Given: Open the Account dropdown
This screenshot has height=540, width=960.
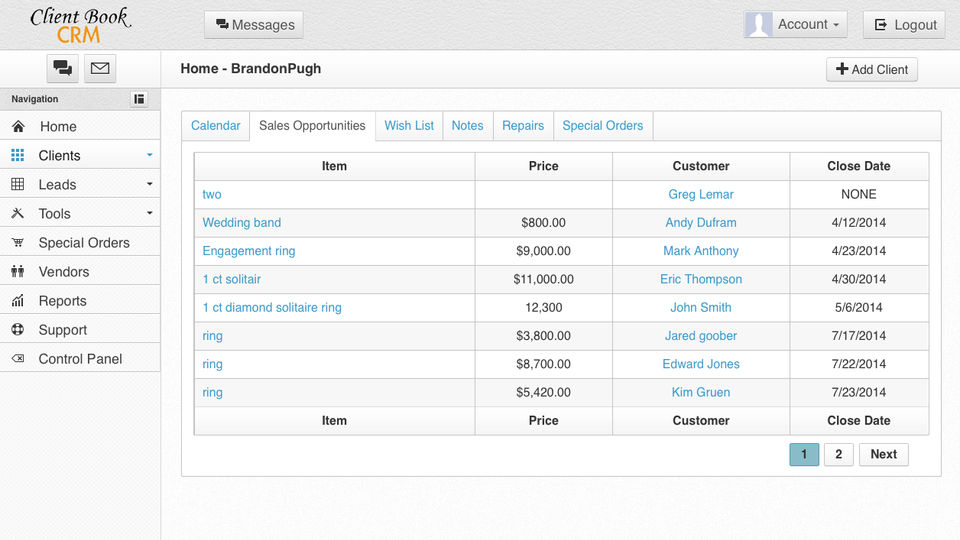Looking at the screenshot, I should (796, 25).
